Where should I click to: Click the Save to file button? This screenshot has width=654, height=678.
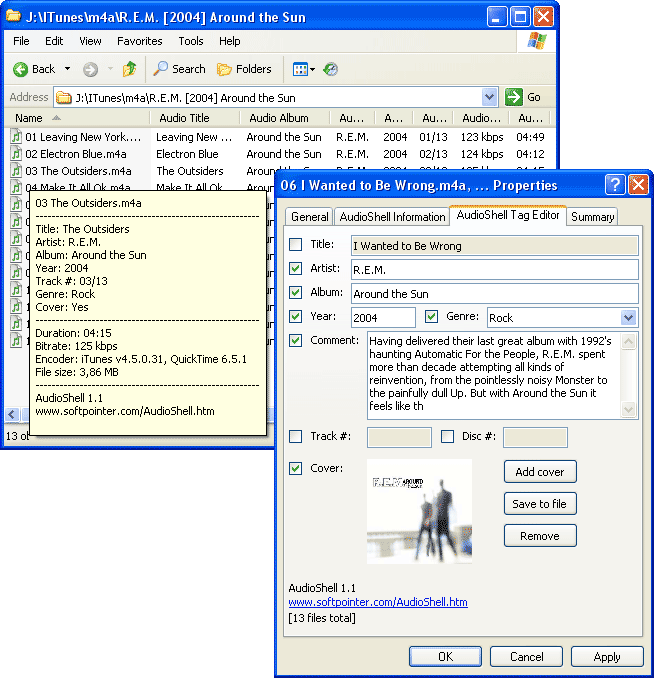540,504
